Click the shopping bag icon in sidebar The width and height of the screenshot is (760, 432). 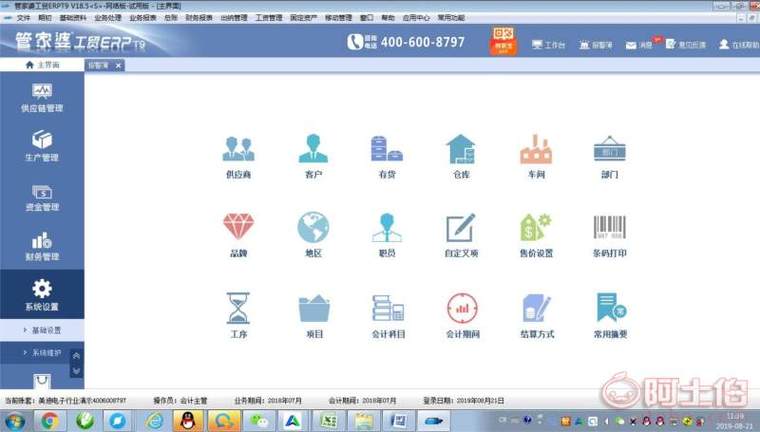[42, 381]
